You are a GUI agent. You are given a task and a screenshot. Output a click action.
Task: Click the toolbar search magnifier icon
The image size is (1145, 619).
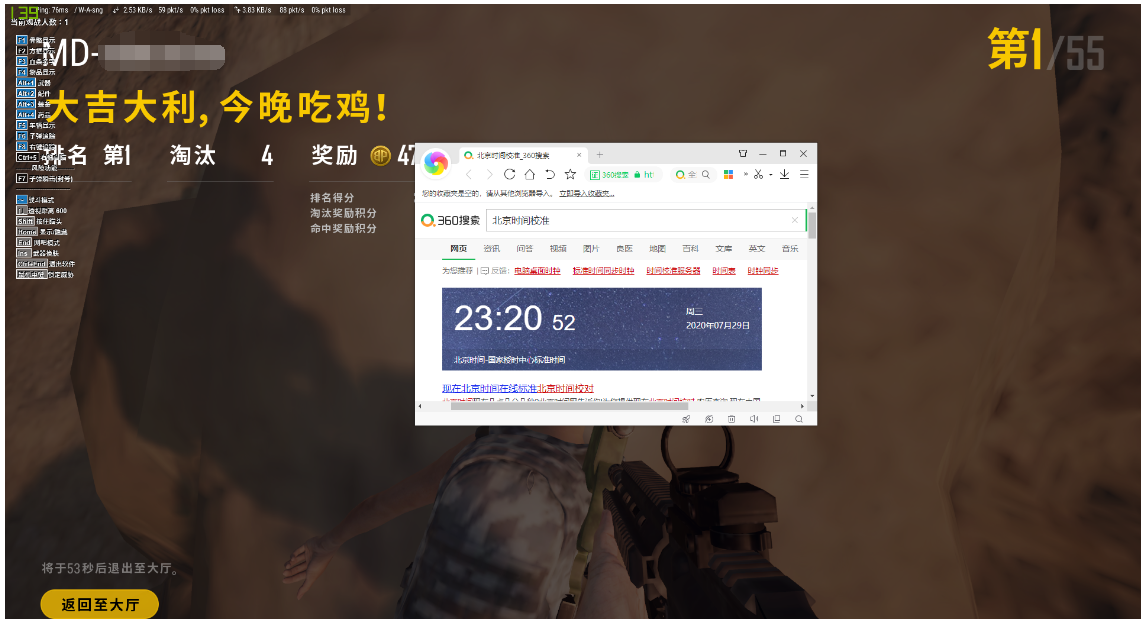705,174
